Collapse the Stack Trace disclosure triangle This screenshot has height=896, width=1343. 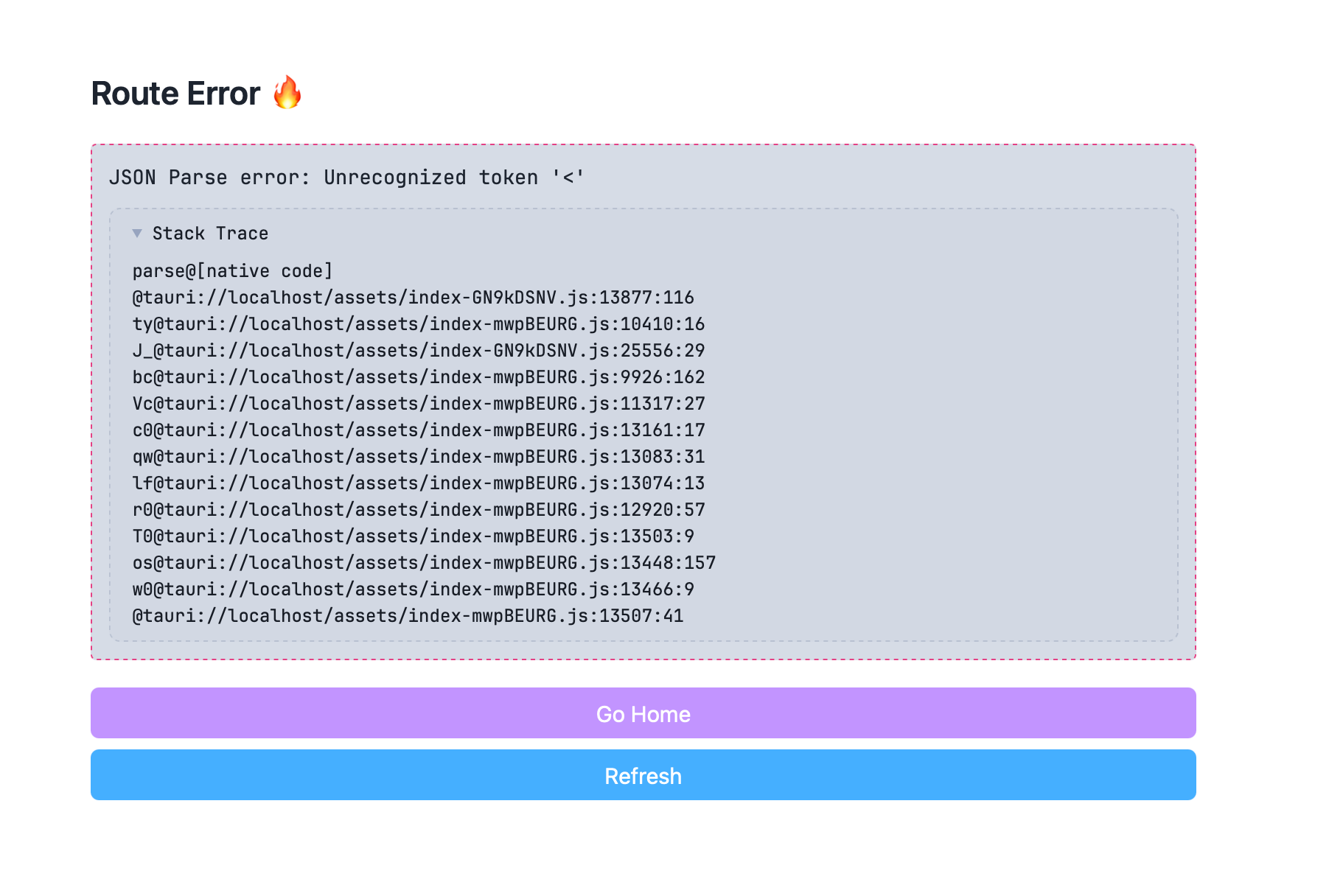tap(137, 234)
